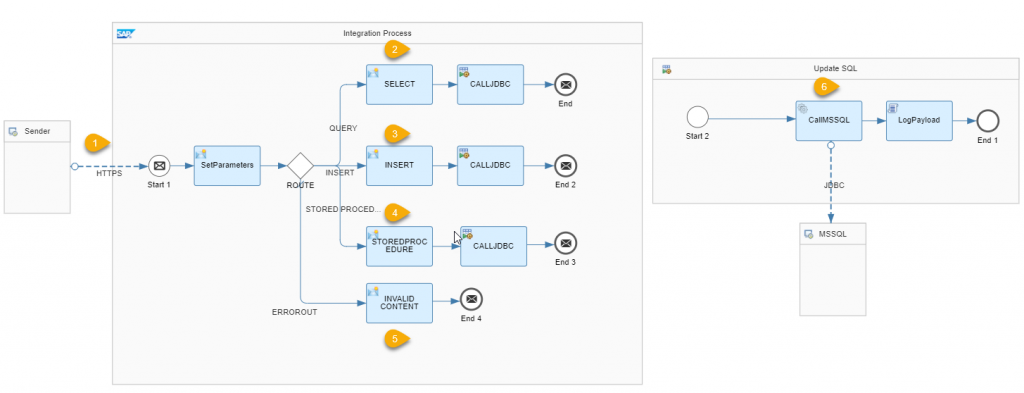Select the Start 2 start event

pyautogui.click(x=697, y=118)
